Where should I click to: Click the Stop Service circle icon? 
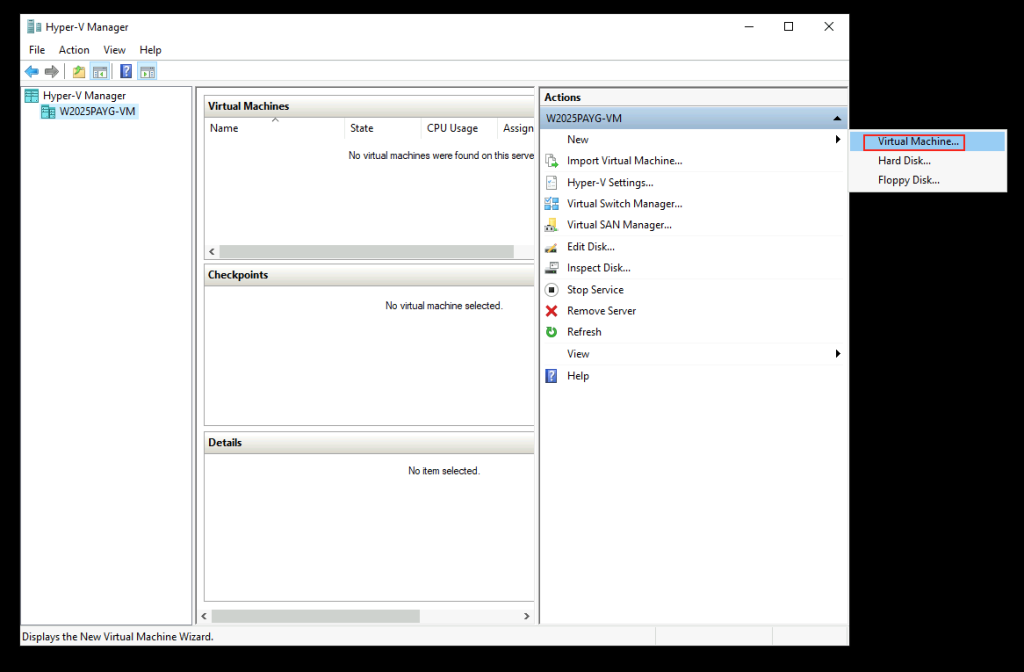pyautogui.click(x=552, y=289)
